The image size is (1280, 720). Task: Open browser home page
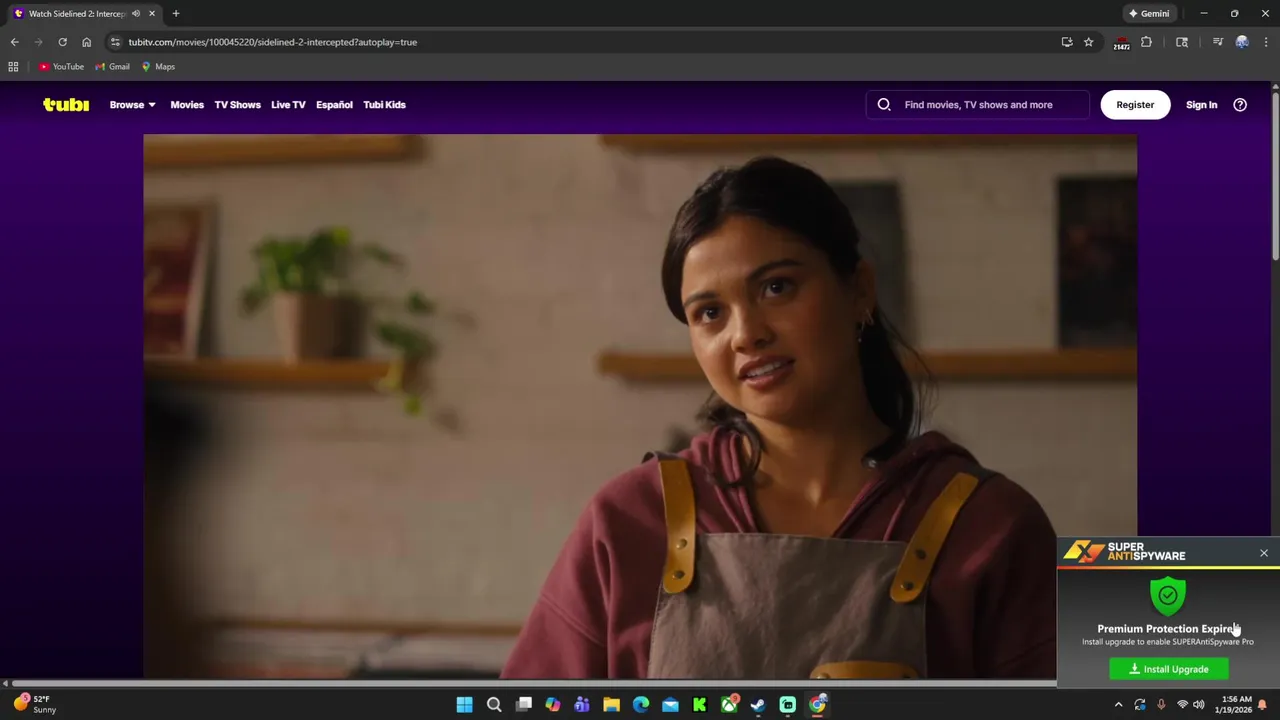pos(87,42)
